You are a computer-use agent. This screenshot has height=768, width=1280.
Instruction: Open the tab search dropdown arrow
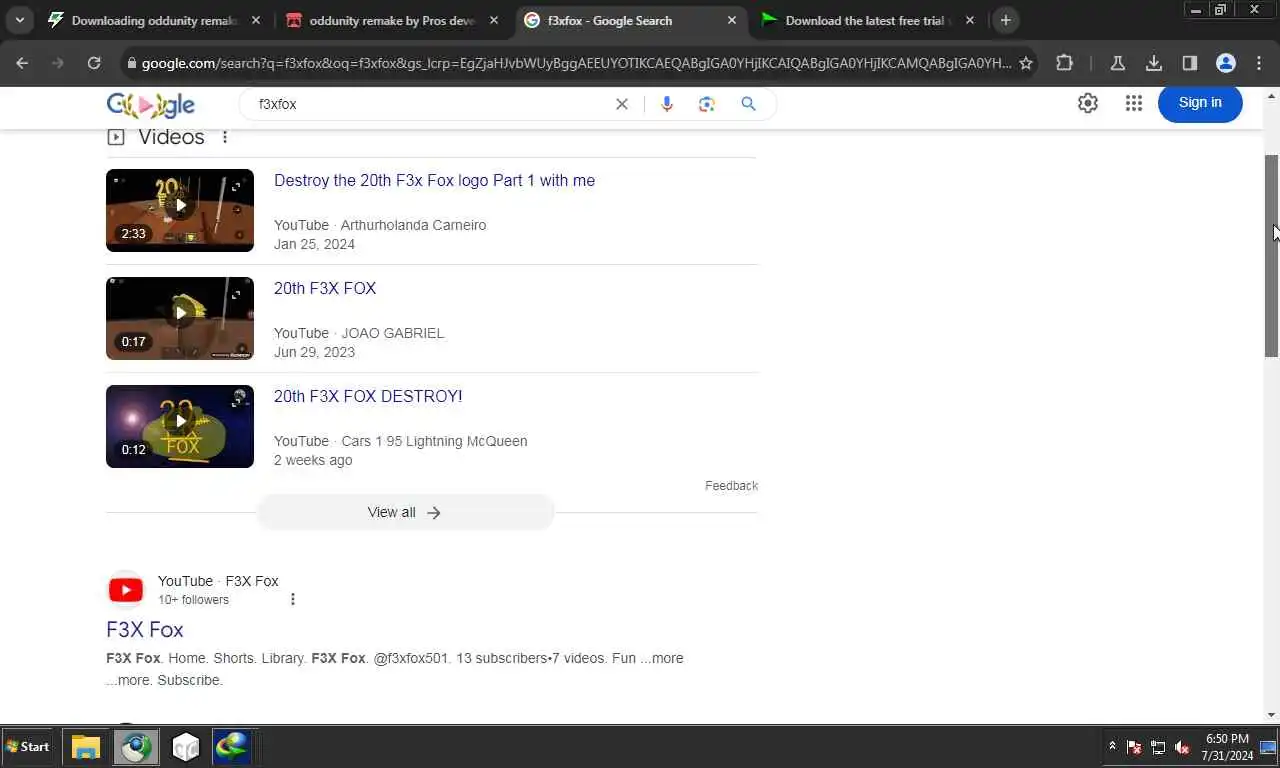(x=19, y=20)
